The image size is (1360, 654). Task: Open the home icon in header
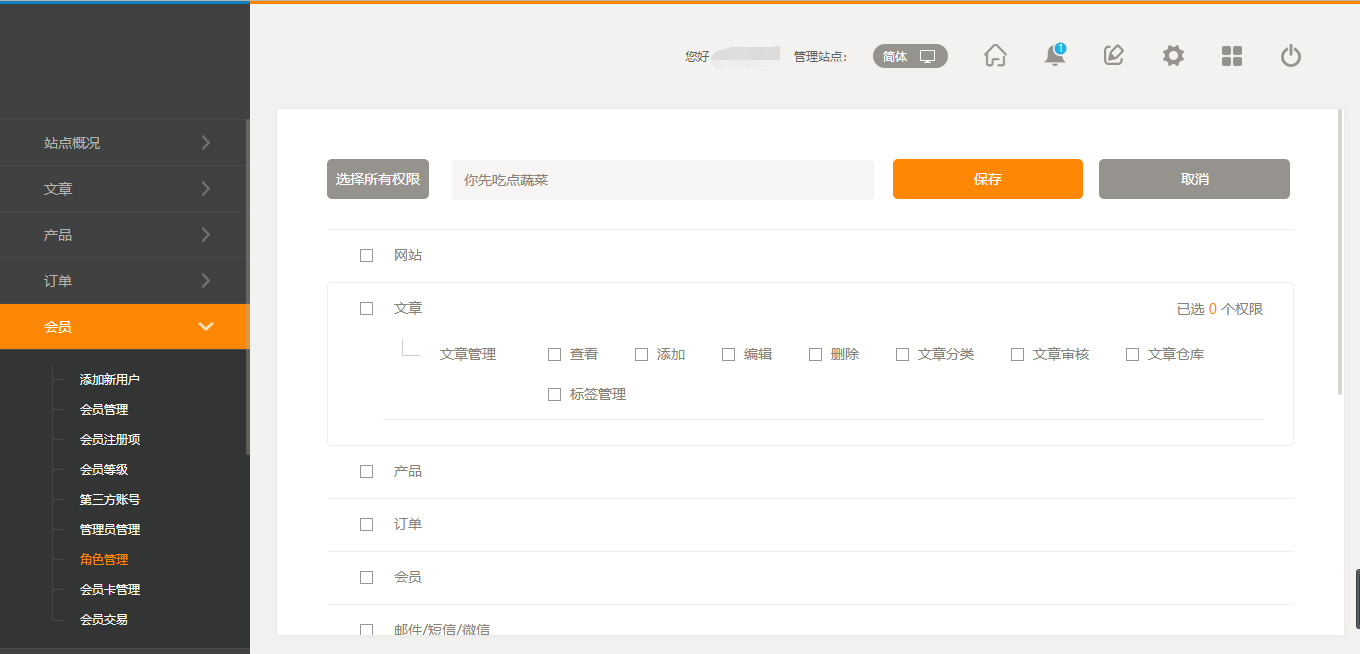pos(995,56)
